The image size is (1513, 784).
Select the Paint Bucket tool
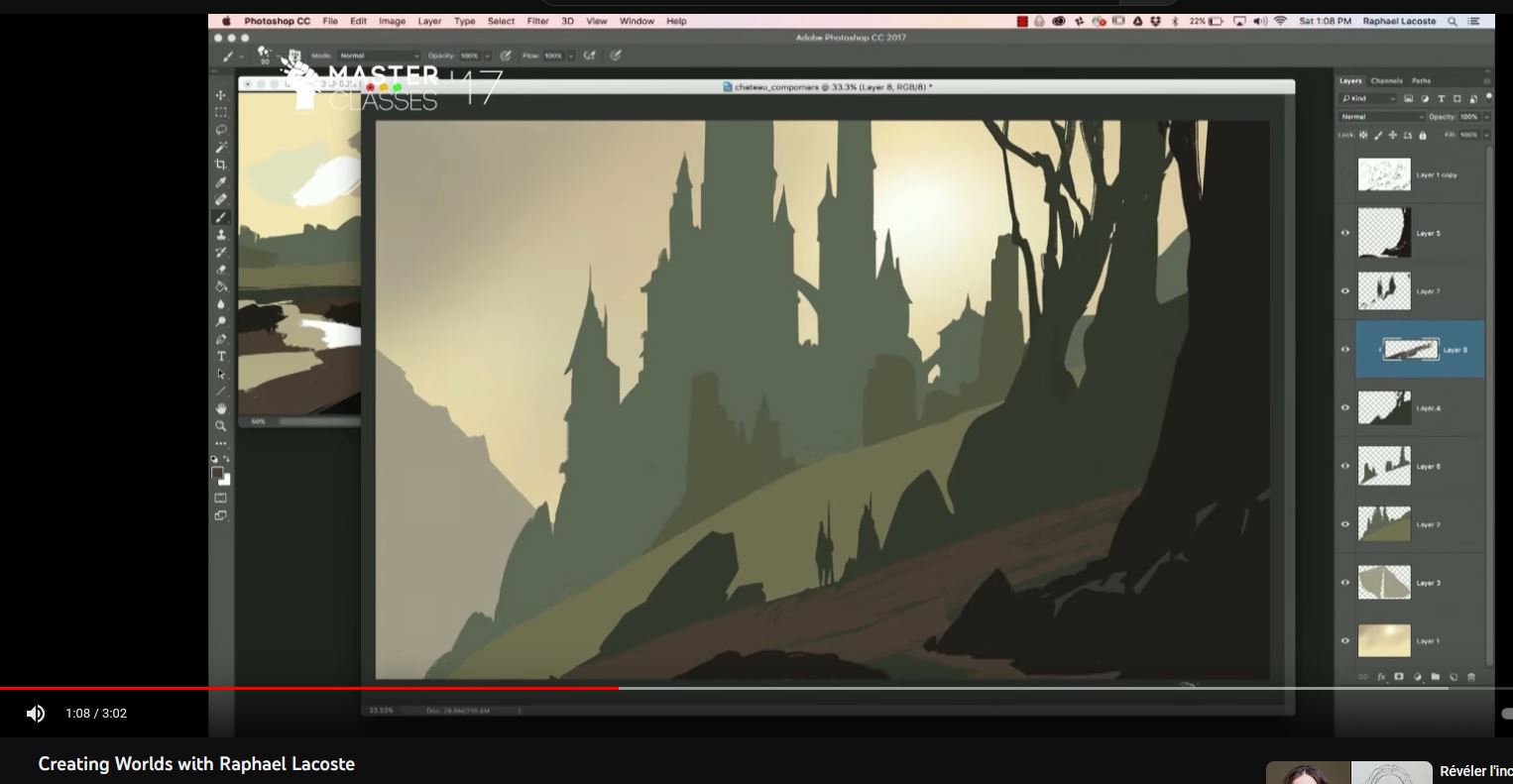(x=221, y=286)
